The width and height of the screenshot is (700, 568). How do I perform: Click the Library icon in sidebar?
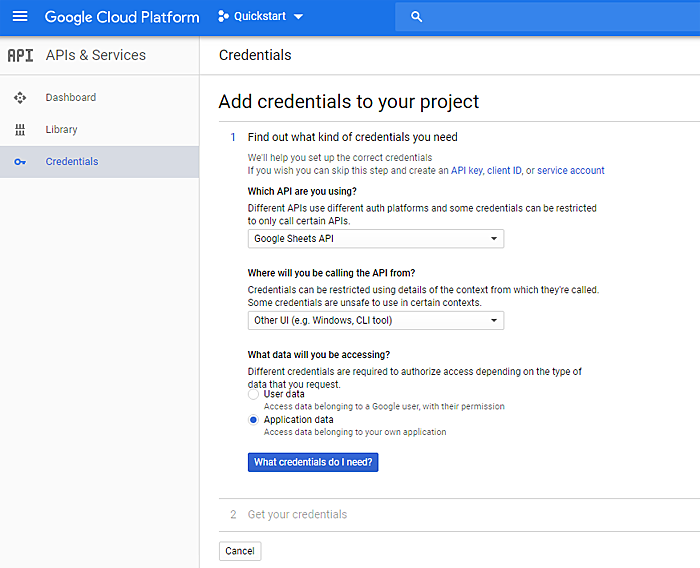pos(20,130)
